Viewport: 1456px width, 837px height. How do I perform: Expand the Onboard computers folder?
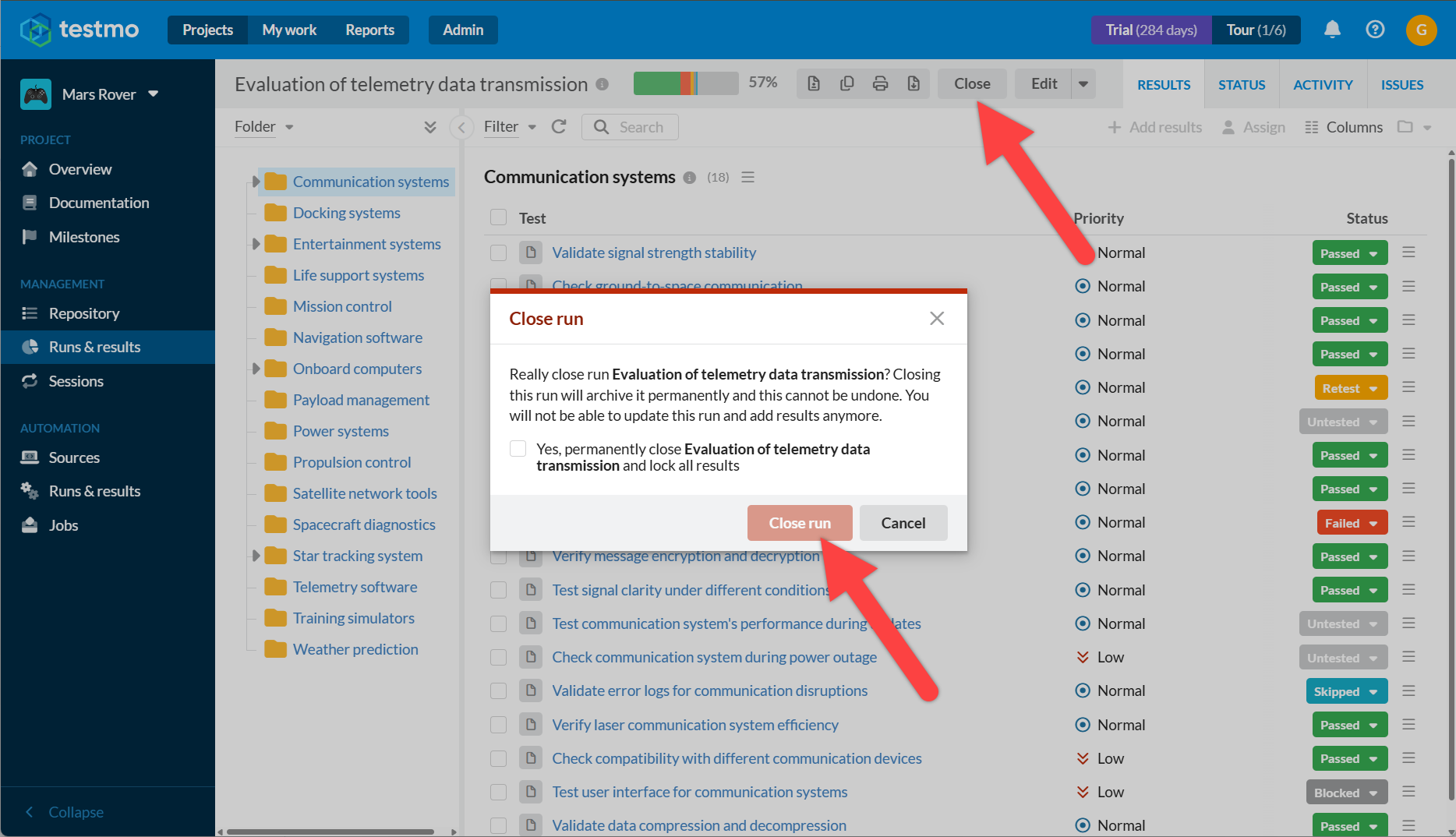255,369
